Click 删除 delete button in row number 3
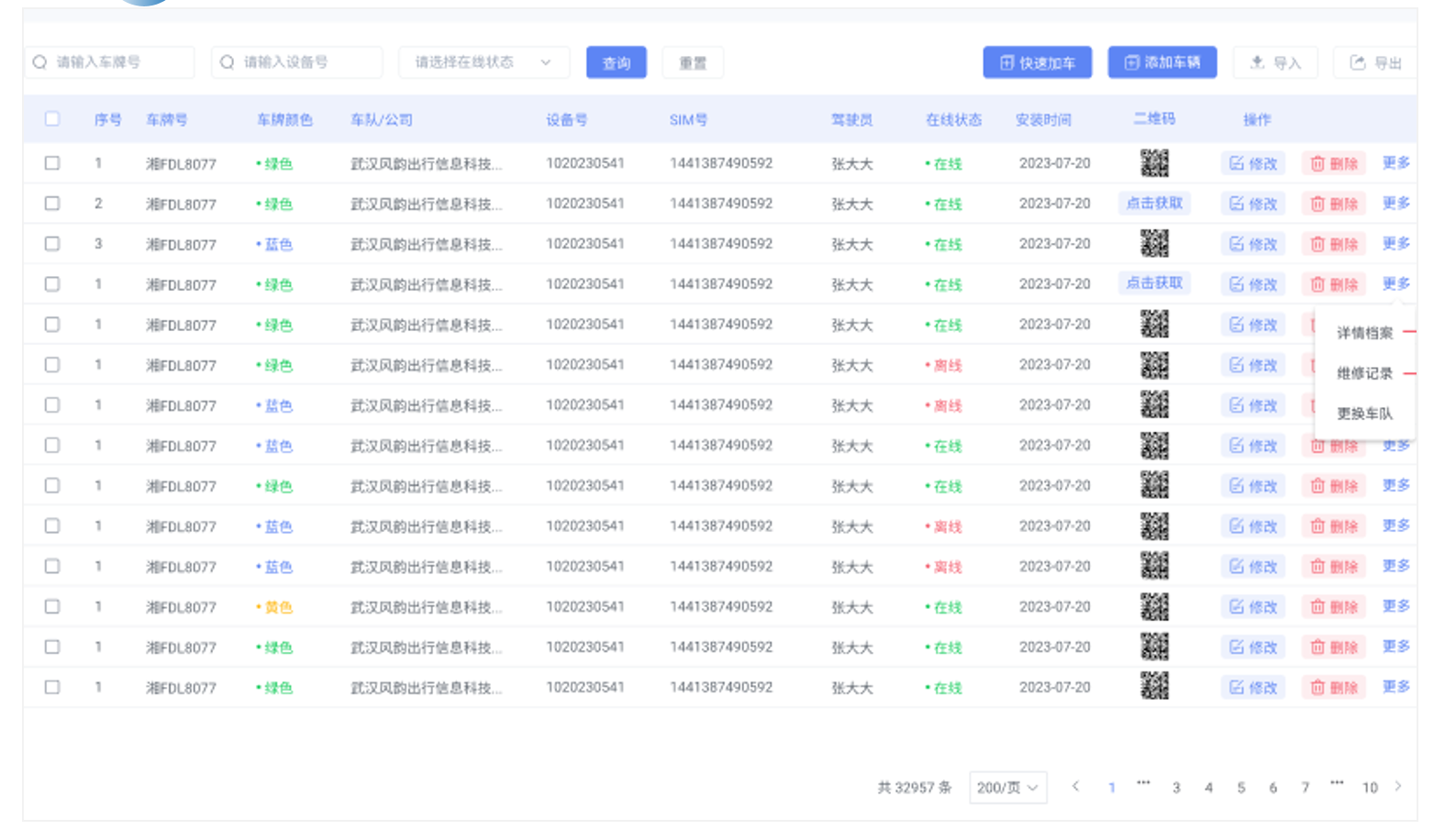 pos(1334,244)
